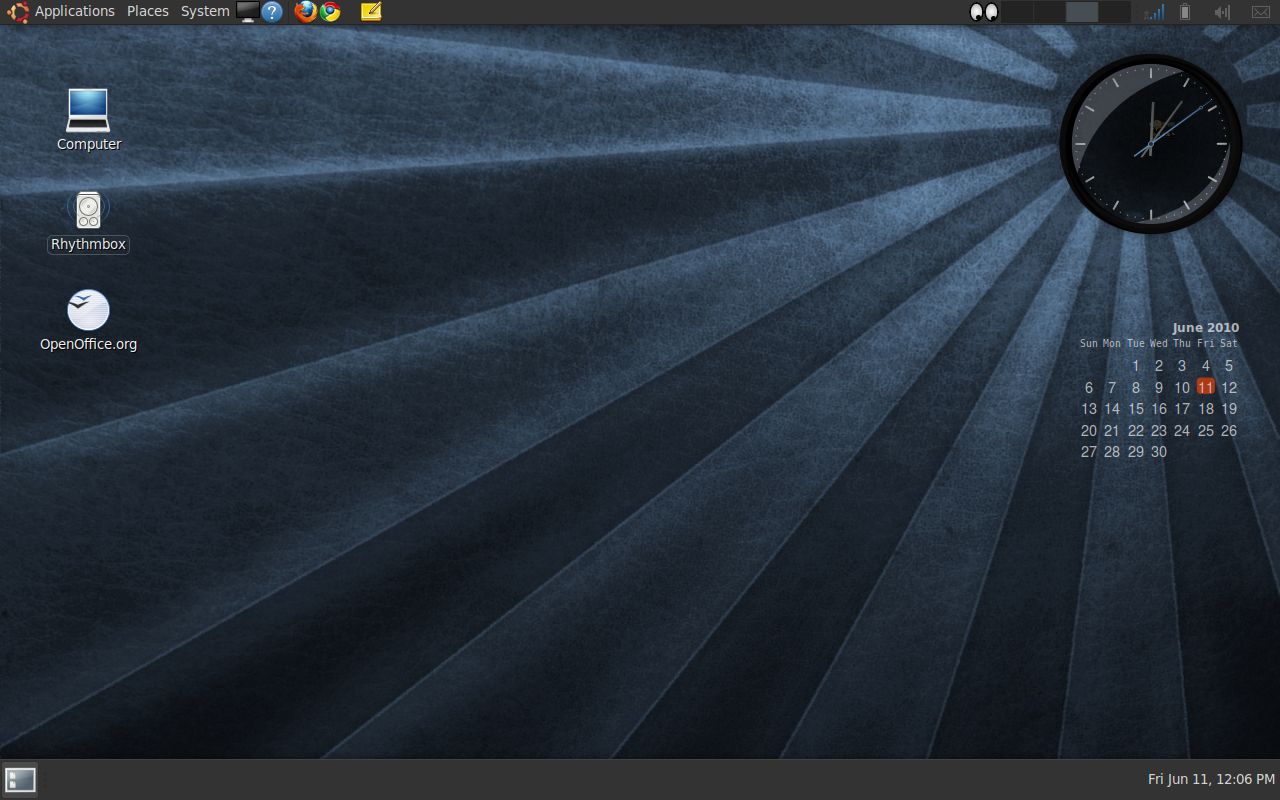The width and height of the screenshot is (1280, 800).
Task: Select day 1 in June calendar
Action: [x=1136, y=366]
